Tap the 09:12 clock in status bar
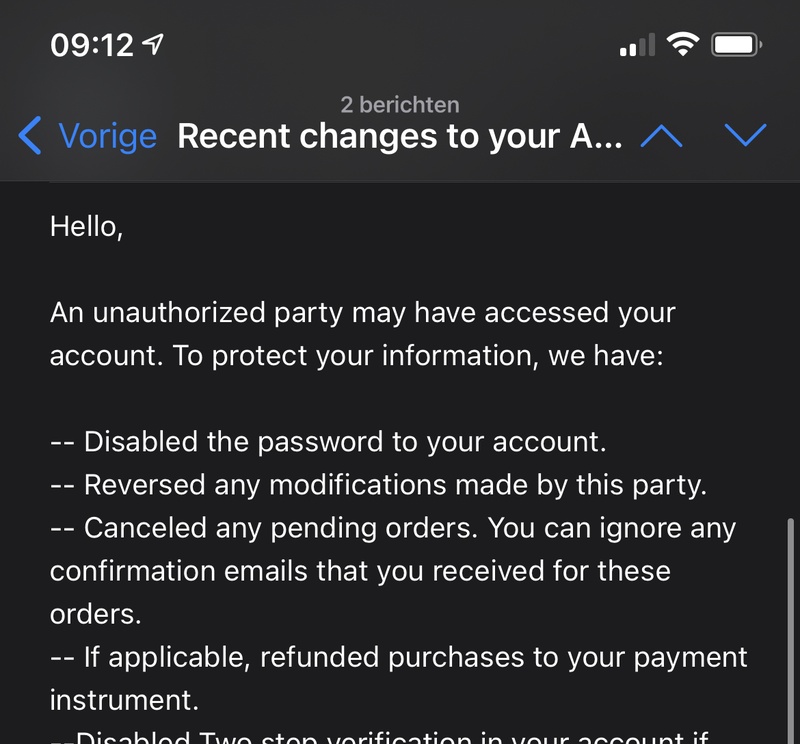Screen dimensions: 800x744 [x=92, y=45]
